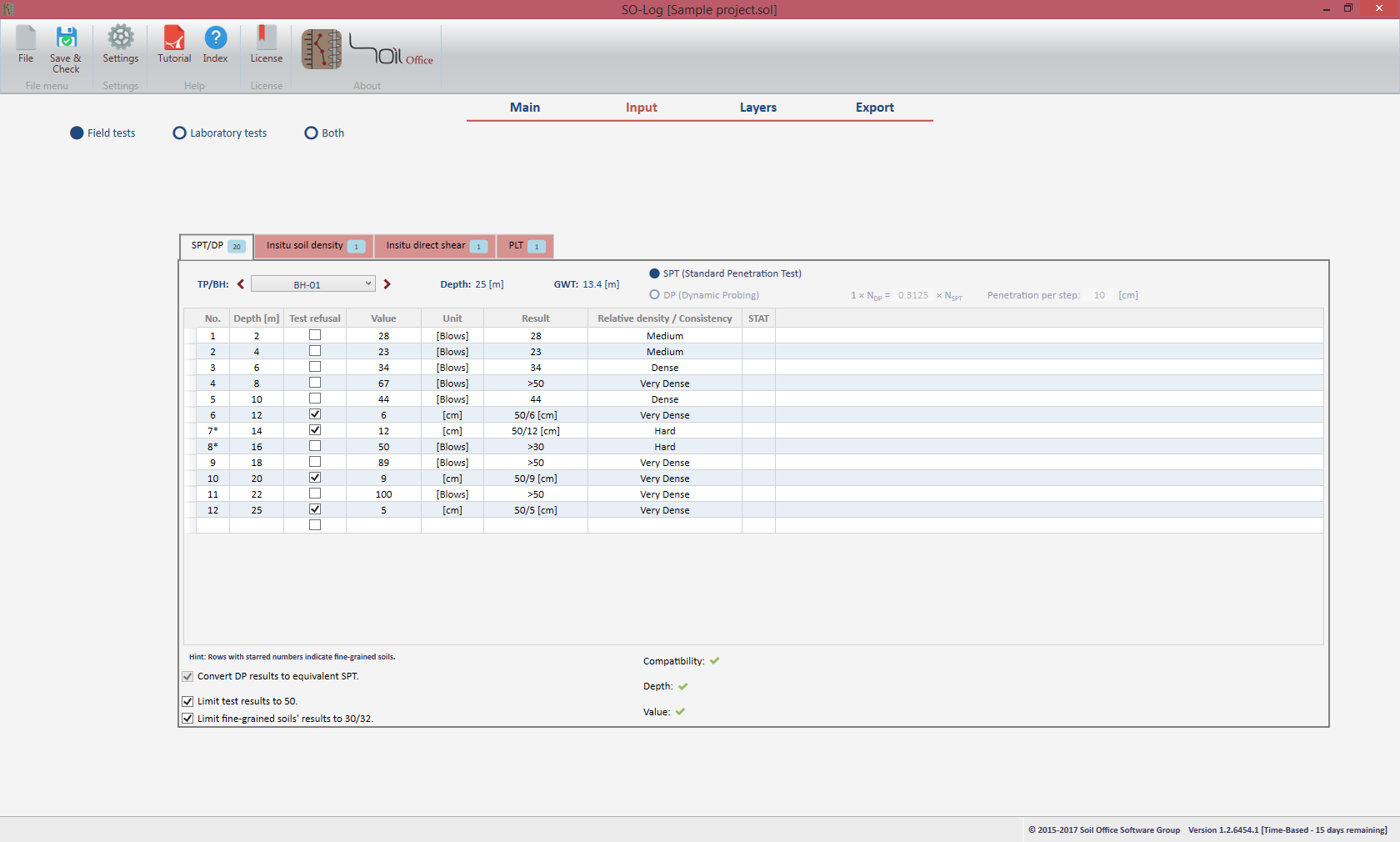Open the Insitu soil density tab
Screen dimensions: 1400x842
coord(314,246)
